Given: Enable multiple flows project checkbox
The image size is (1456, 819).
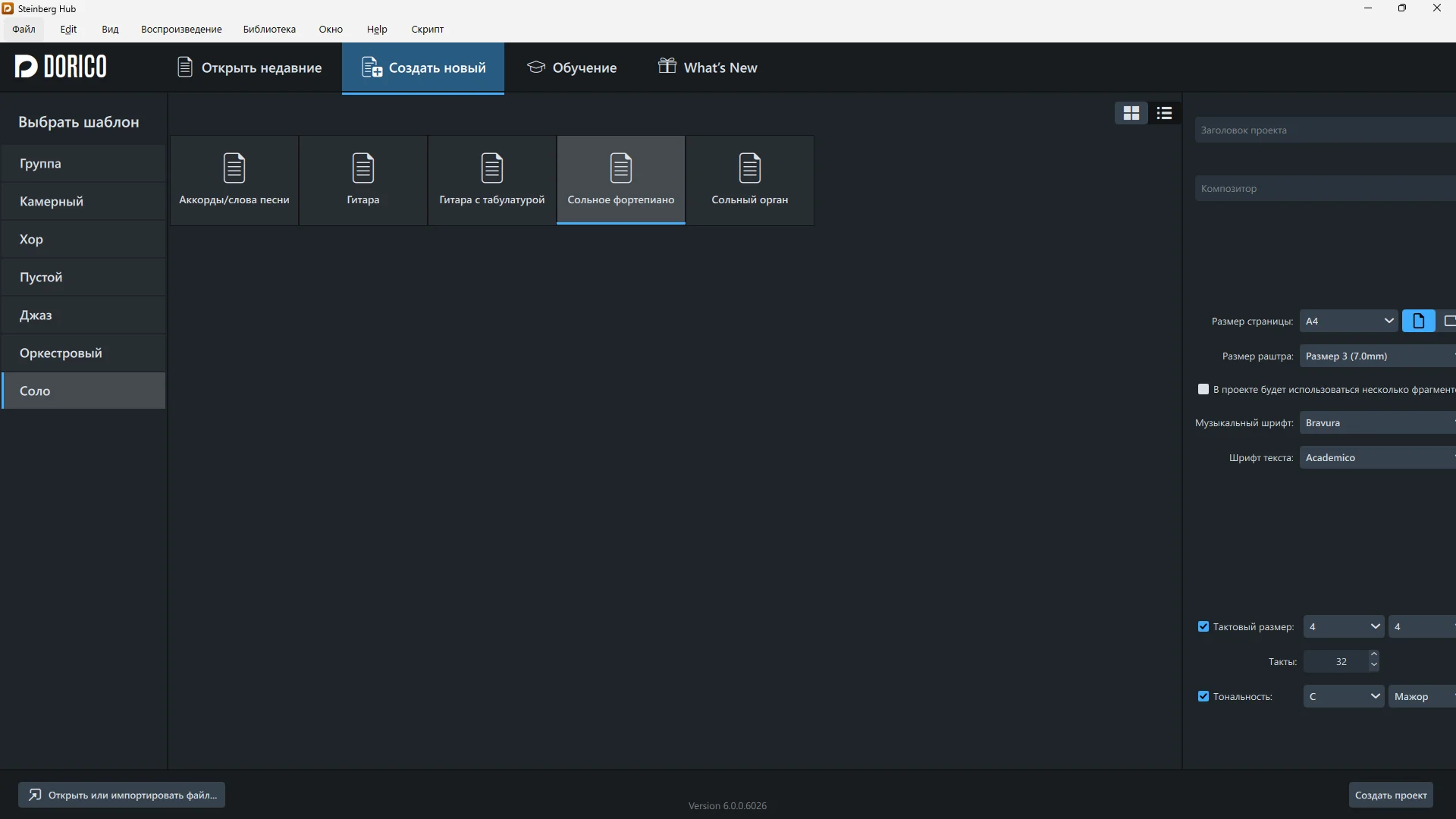Looking at the screenshot, I should [x=1203, y=389].
